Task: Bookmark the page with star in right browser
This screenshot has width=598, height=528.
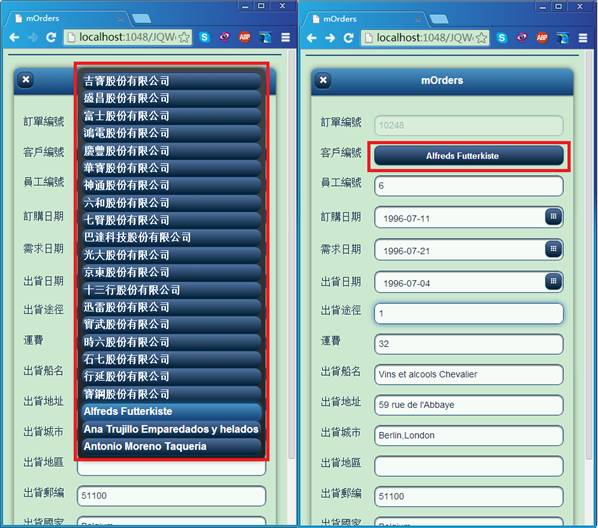Action: point(482,38)
